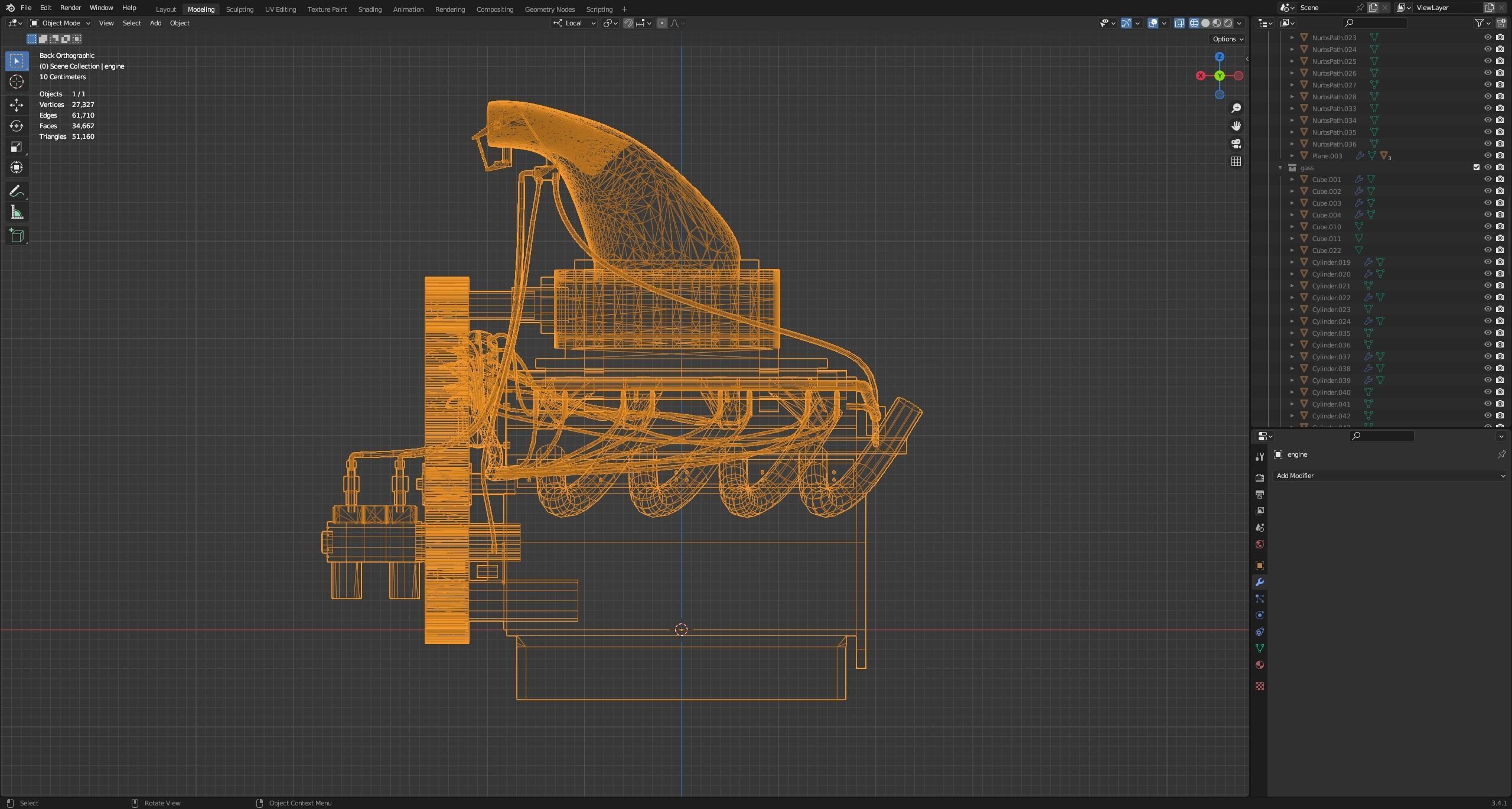
Task: Select the Measure tool
Action: point(17,212)
